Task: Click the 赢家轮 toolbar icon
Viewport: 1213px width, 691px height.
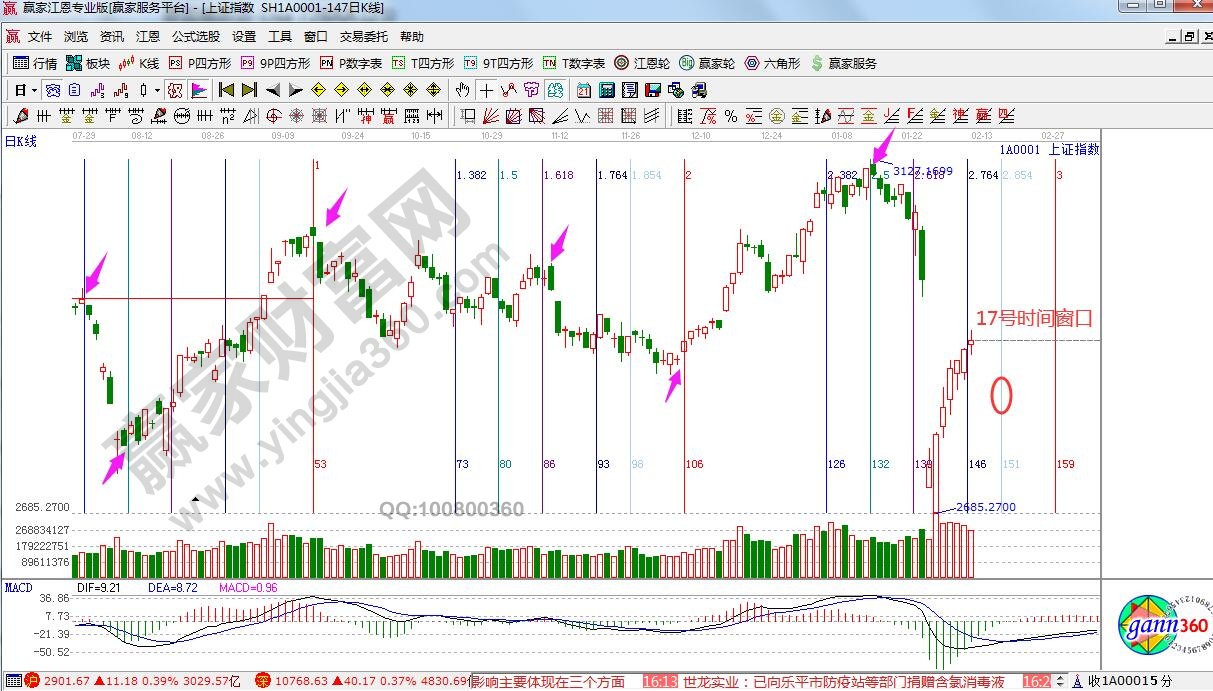Action: click(706, 63)
